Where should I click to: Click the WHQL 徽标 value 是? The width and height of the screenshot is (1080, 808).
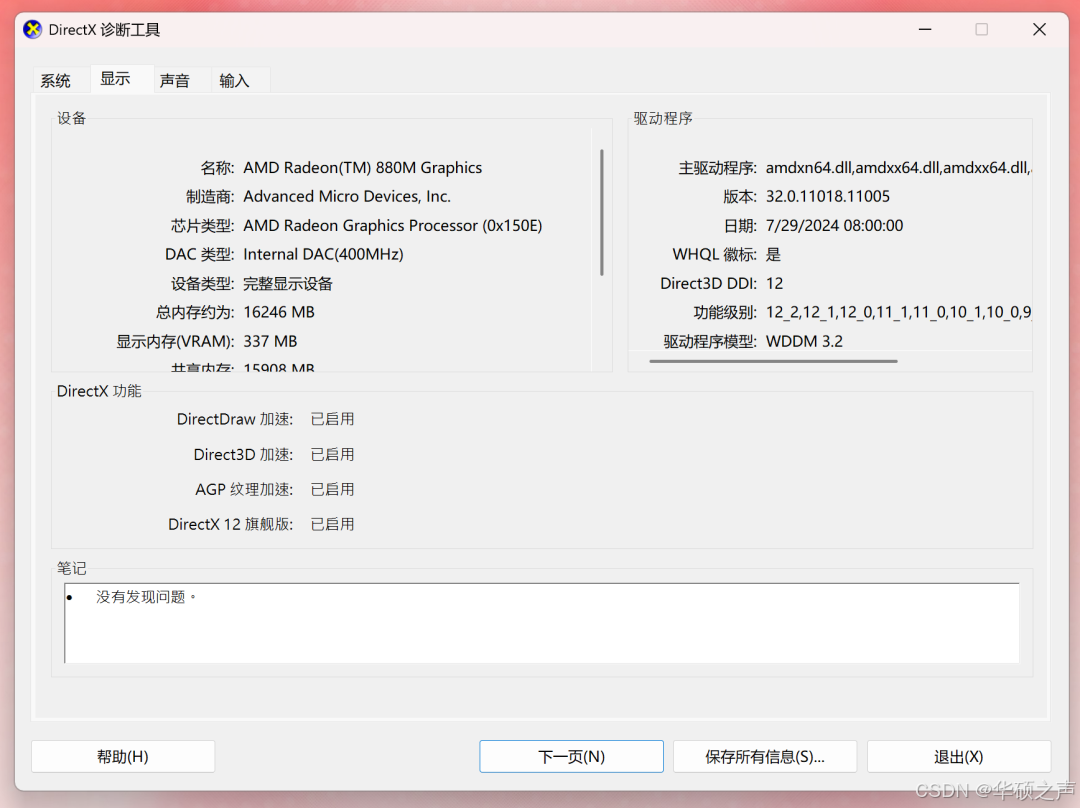tap(773, 255)
